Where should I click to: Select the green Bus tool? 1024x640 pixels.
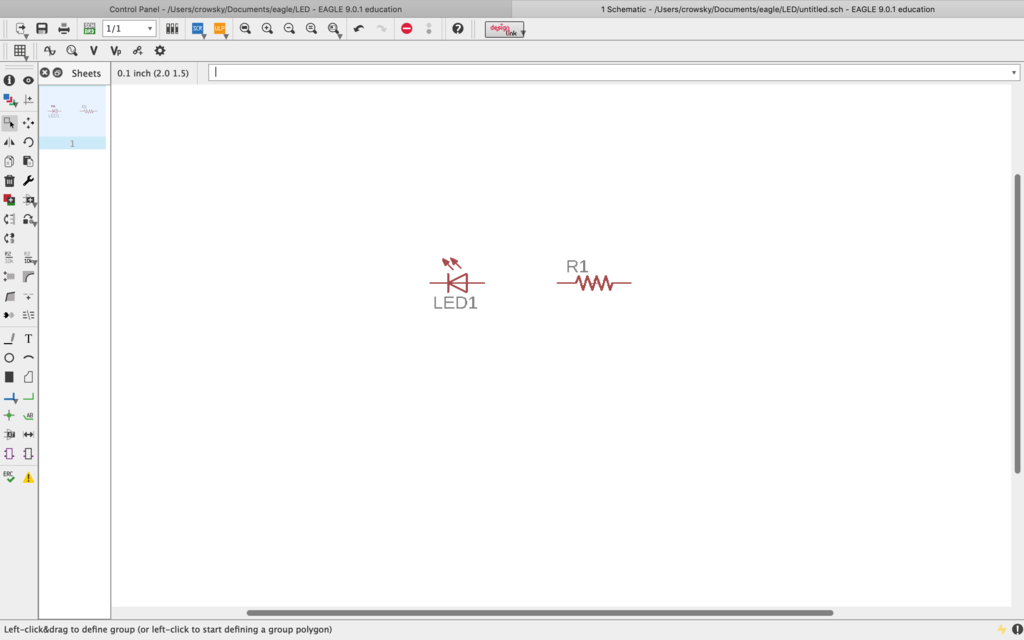tap(28, 396)
